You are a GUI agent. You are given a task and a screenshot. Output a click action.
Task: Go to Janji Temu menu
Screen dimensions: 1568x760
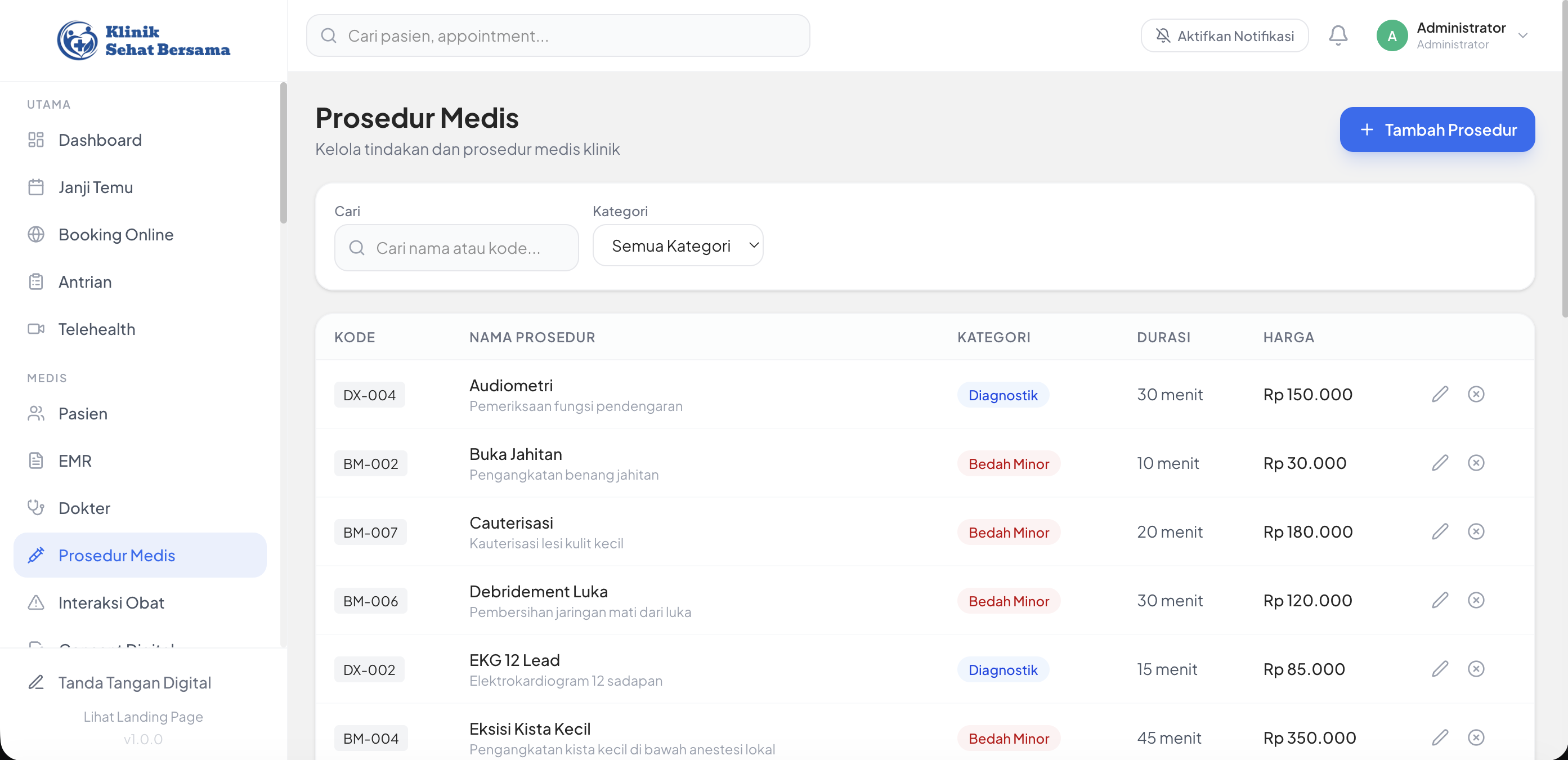coord(96,187)
